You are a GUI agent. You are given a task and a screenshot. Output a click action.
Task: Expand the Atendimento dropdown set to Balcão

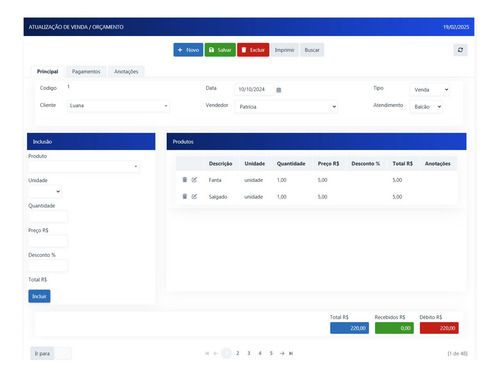(x=426, y=107)
